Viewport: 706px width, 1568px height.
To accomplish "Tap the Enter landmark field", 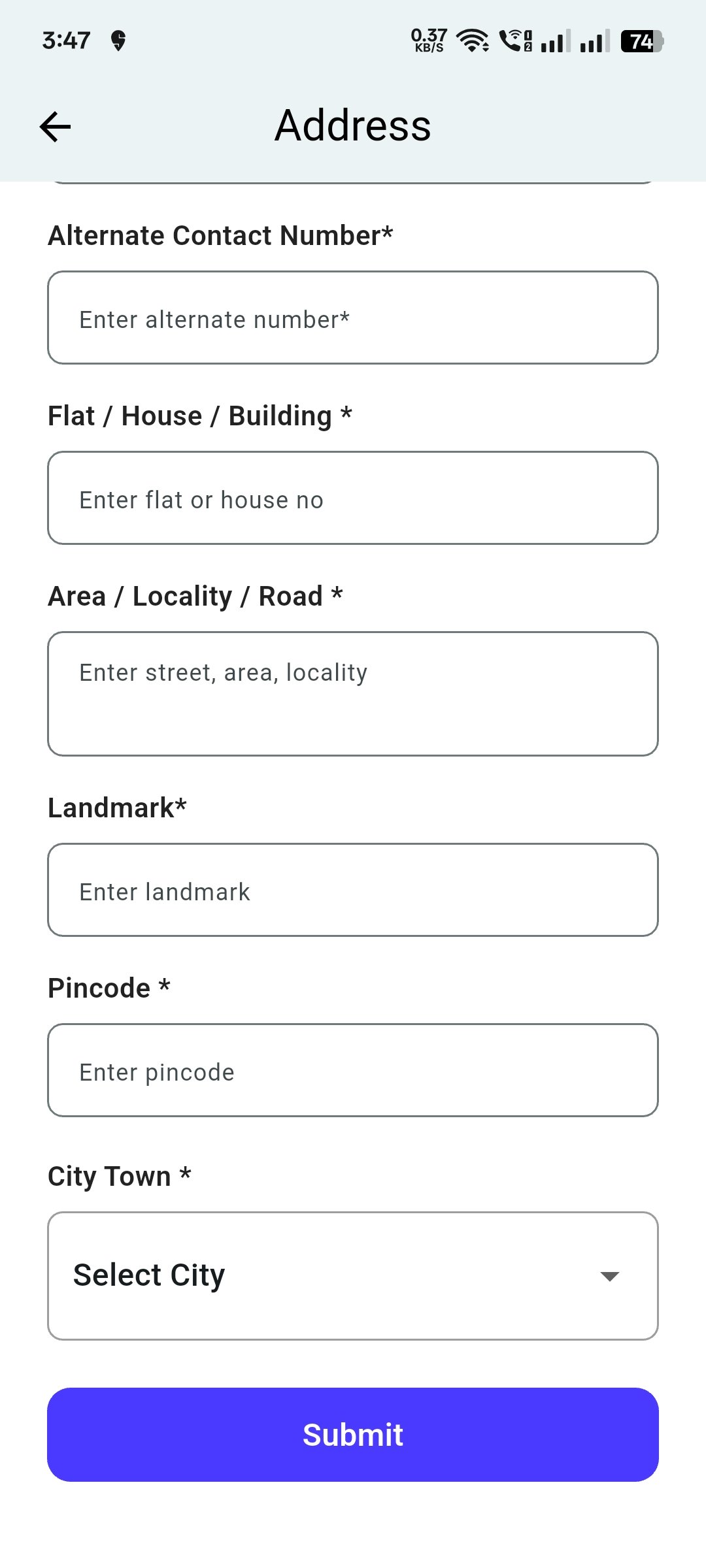I will coord(353,890).
